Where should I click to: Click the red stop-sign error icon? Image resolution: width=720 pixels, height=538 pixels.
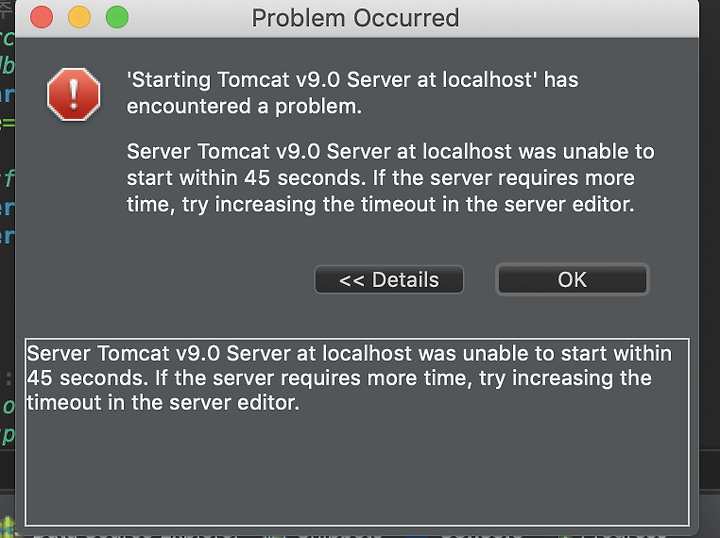(73, 95)
